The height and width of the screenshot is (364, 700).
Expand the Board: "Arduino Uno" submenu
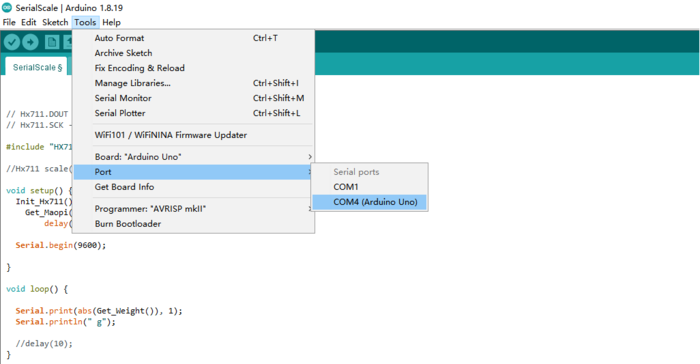(193, 157)
